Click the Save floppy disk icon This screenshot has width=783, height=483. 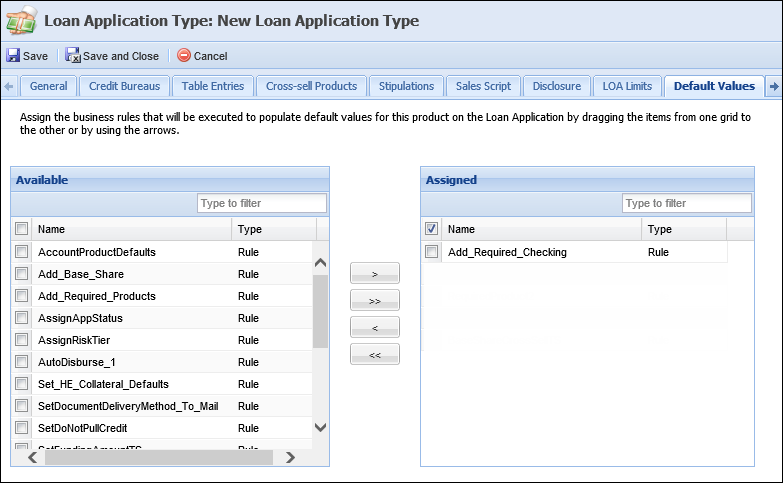pos(13,55)
